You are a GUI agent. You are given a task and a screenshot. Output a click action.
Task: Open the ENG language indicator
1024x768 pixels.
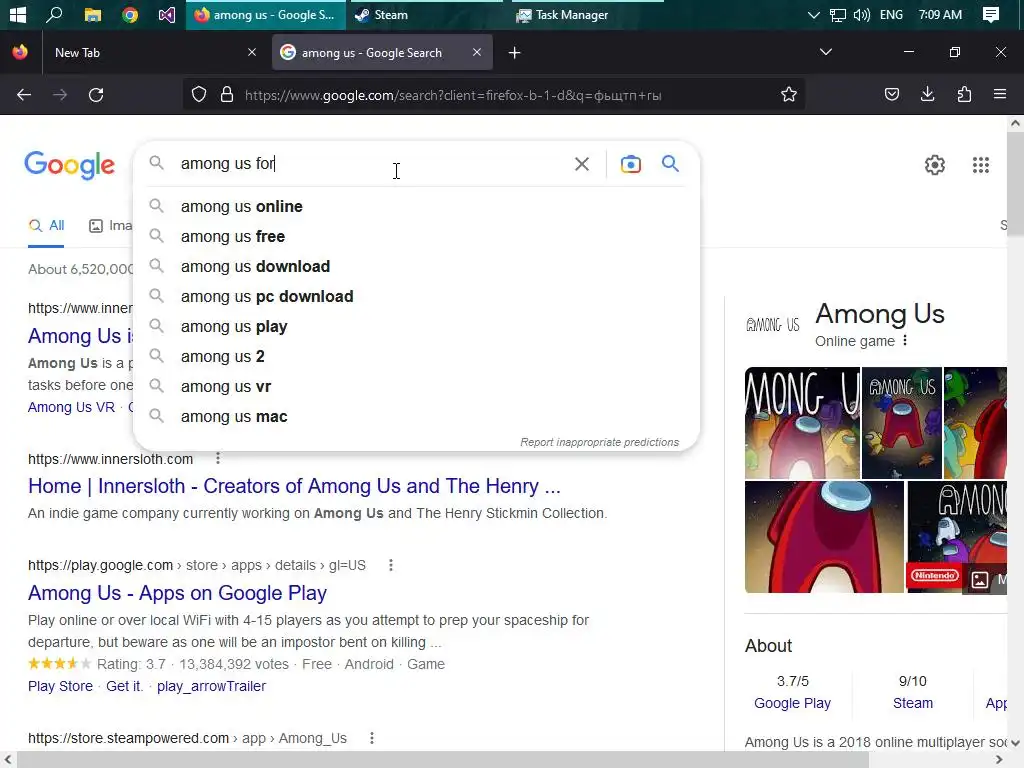[x=891, y=14]
